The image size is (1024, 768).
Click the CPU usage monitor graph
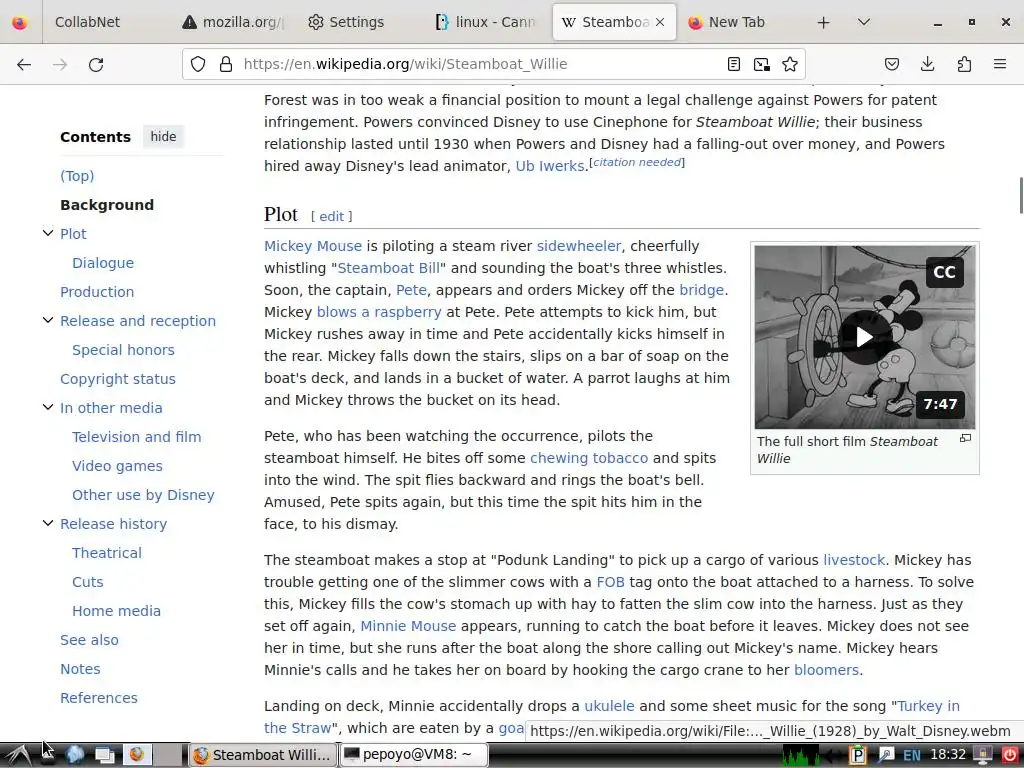click(801, 756)
